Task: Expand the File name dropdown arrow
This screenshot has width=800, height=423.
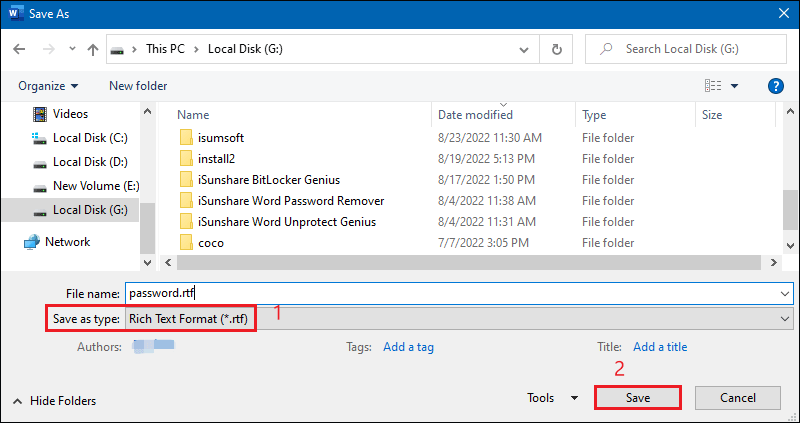Action: tap(785, 294)
